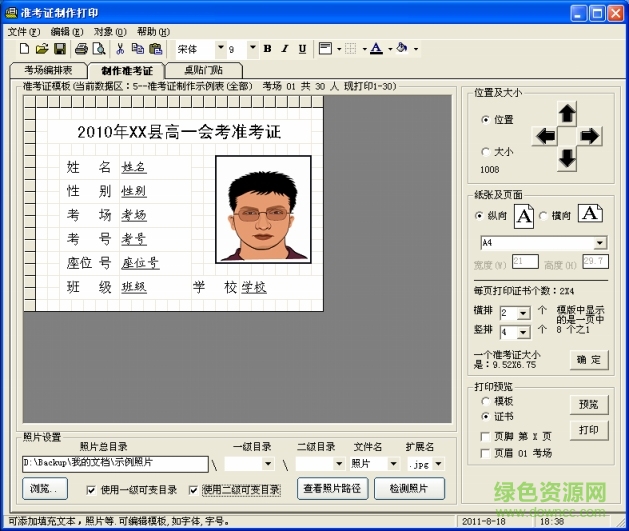Toggle Italic formatting
Image resolution: width=629 pixels, height=531 pixels.
(285, 49)
